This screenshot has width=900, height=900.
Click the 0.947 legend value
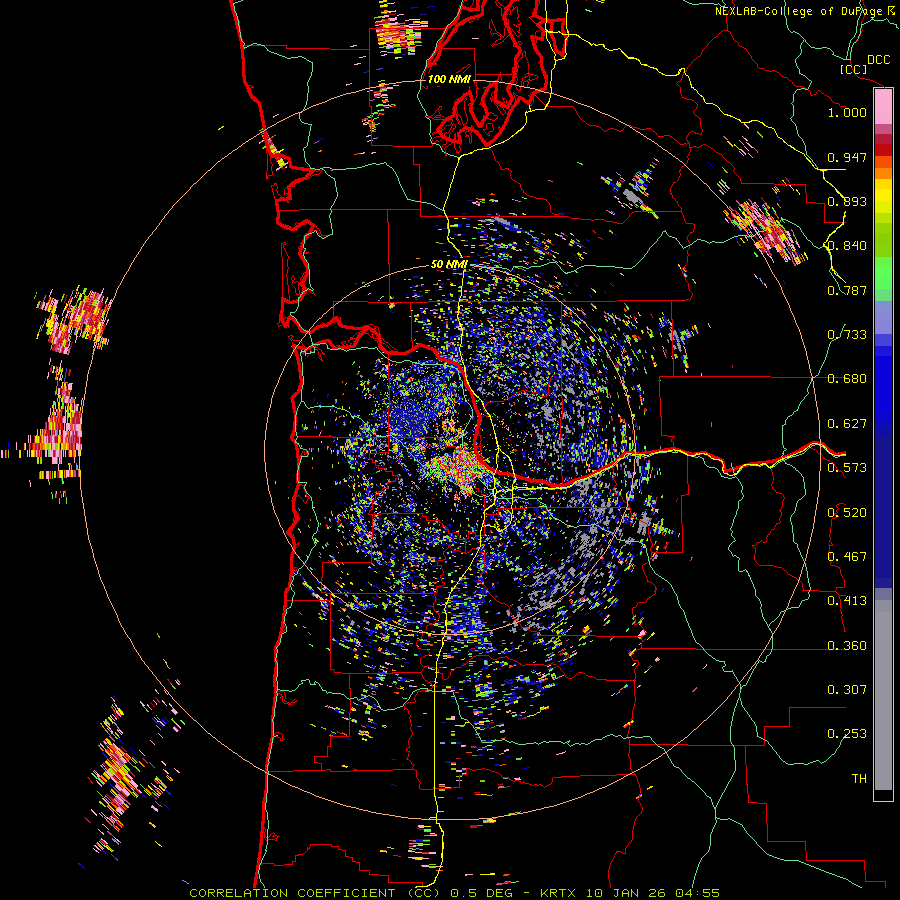click(847, 157)
